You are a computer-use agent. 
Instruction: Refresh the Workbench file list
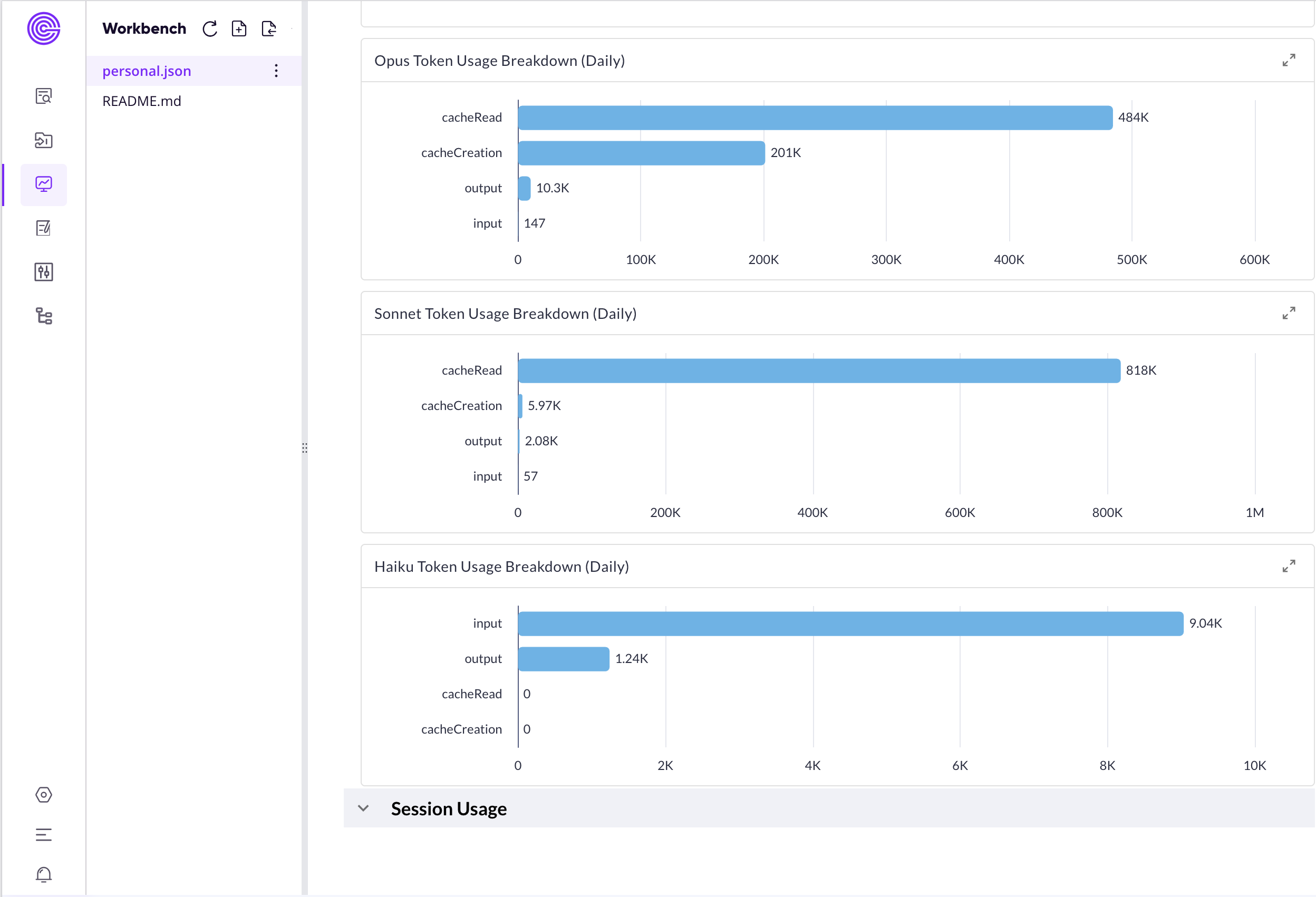(x=209, y=28)
